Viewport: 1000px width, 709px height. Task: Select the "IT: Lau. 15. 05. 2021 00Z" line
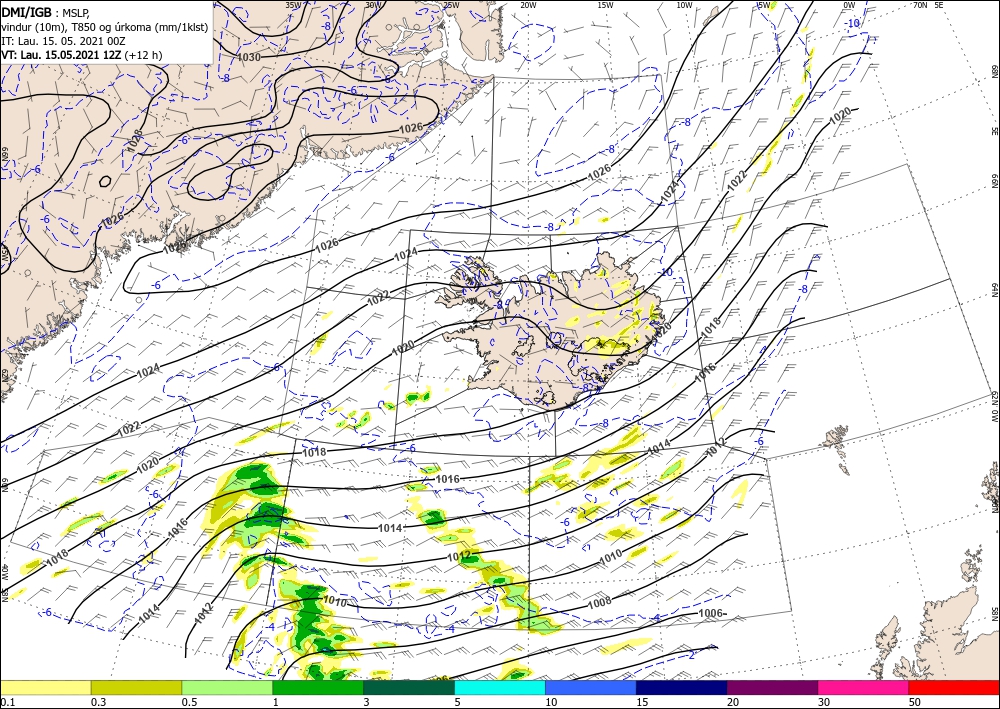point(63,41)
